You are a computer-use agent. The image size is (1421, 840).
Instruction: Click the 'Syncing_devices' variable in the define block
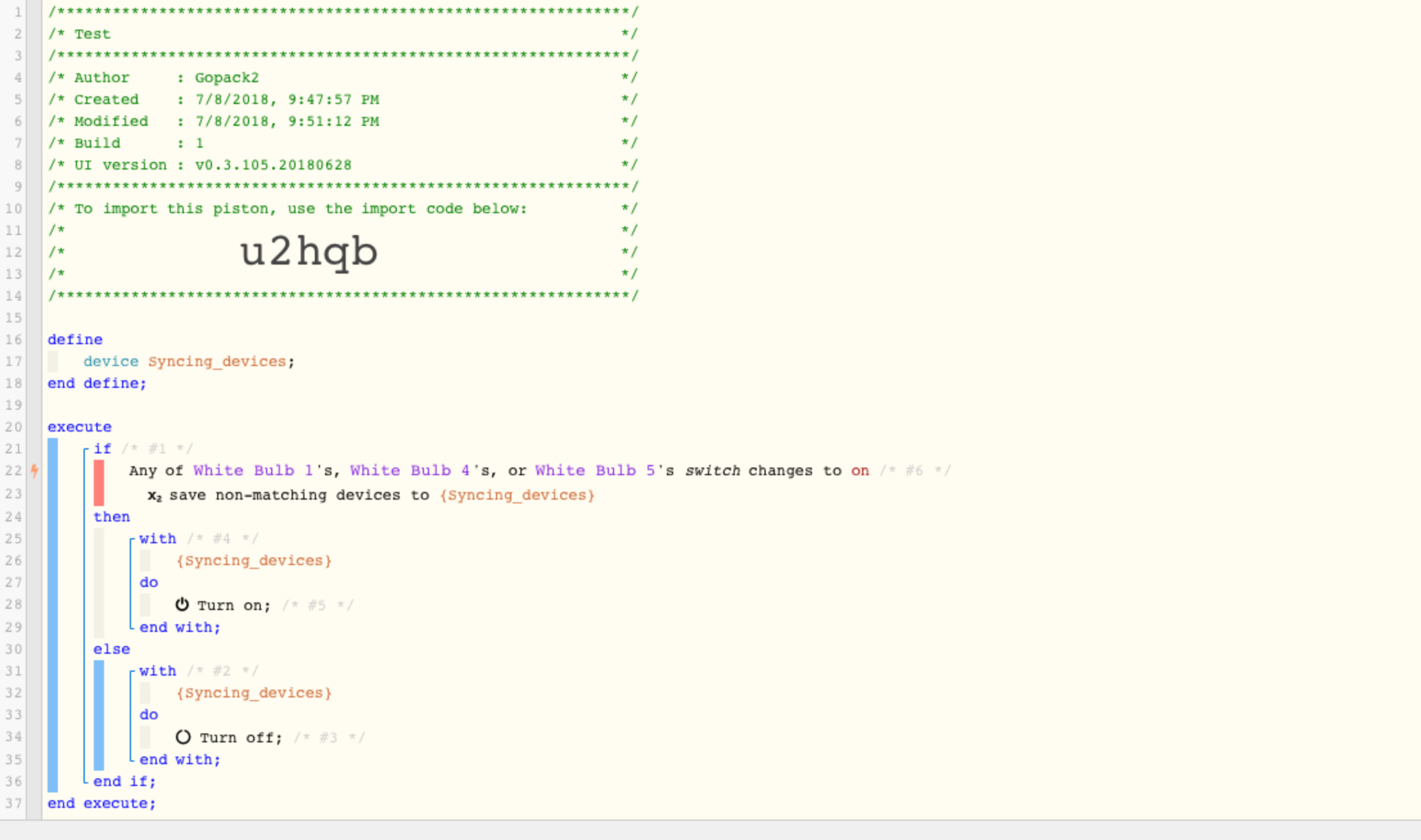click(x=217, y=362)
